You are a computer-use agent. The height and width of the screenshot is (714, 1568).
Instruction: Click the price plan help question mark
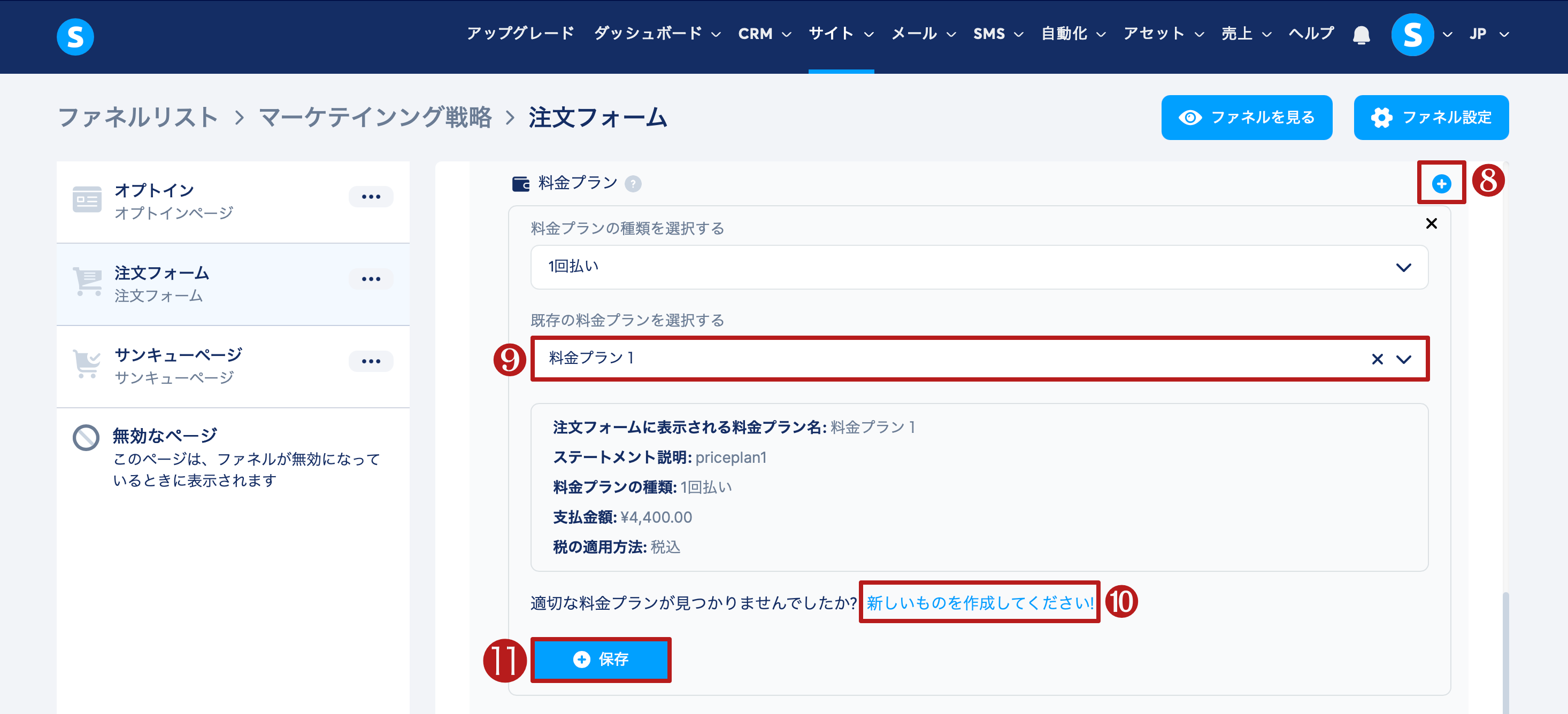633,184
